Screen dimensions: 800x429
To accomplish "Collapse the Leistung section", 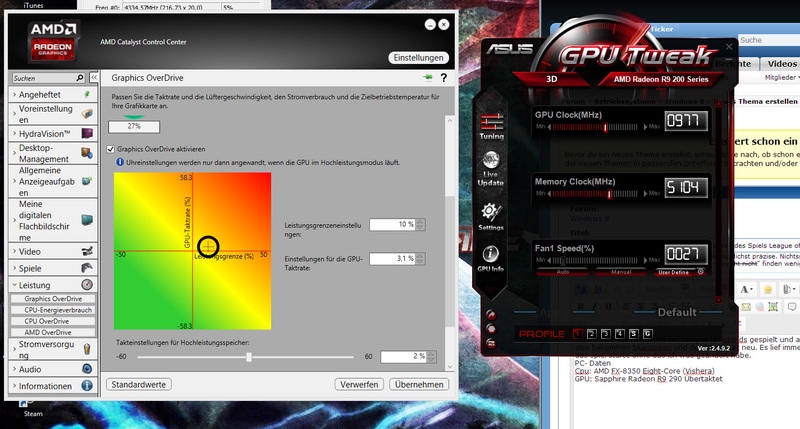I will click(x=53, y=285).
